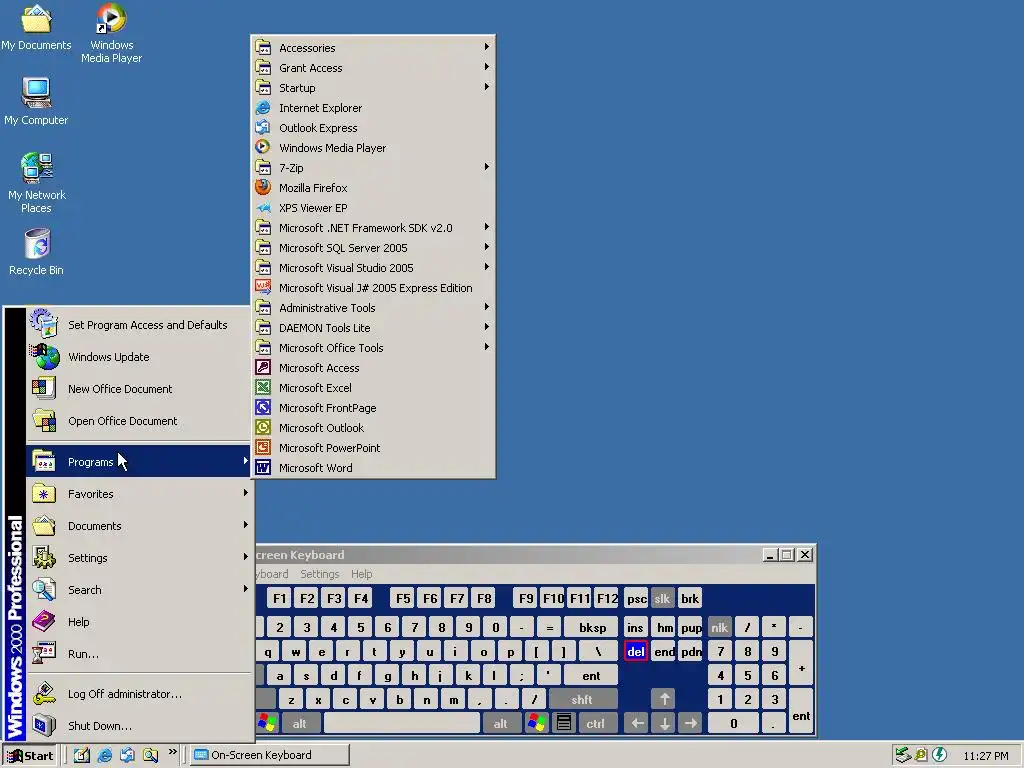
Task: Expand Microsoft SQL Server 2005 submenu
Action: 373,248
